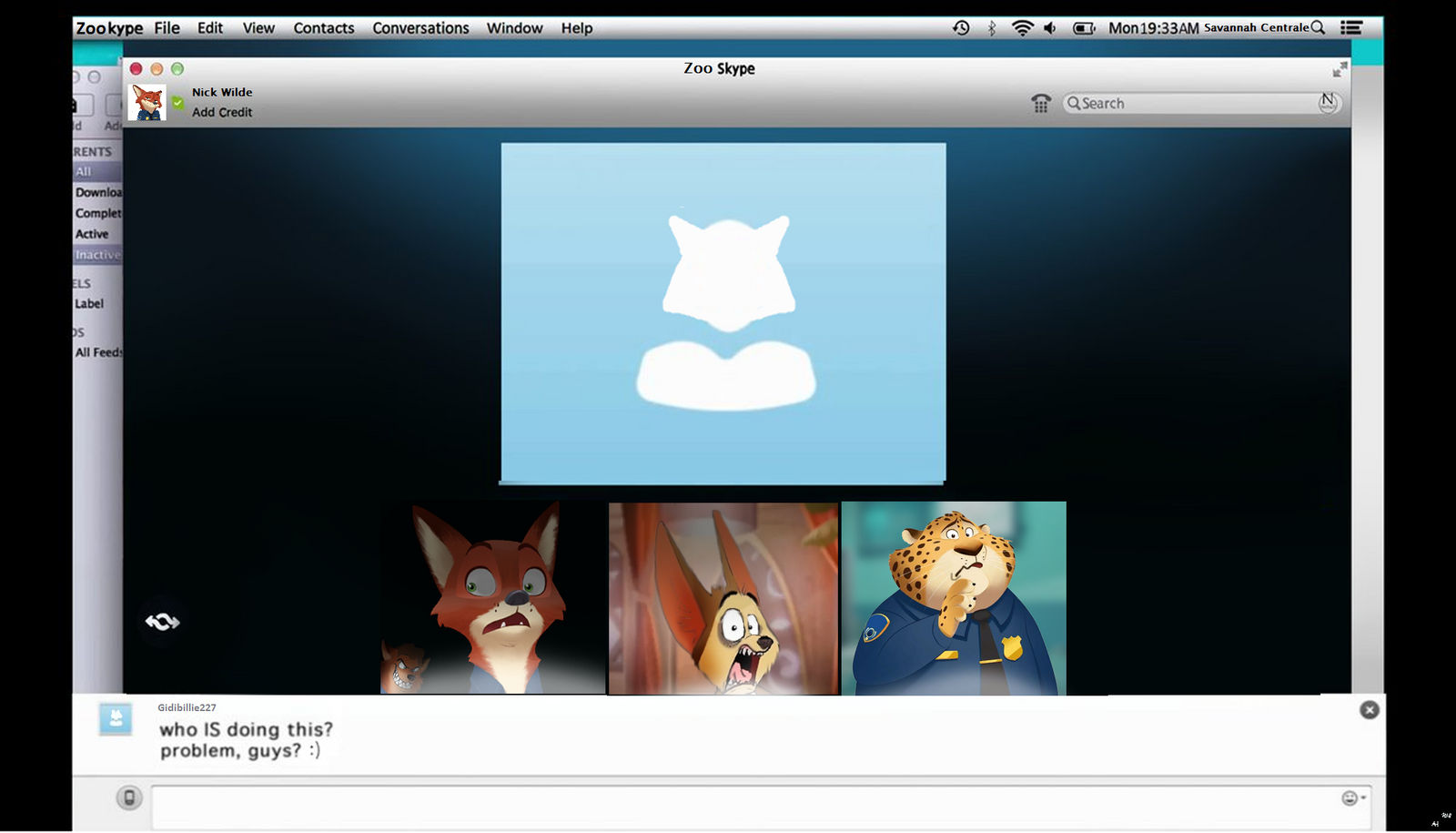The width and height of the screenshot is (1456, 833).
Task: Select the cheetah police officer video thumbnail
Action: pyautogui.click(x=954, y=598)
